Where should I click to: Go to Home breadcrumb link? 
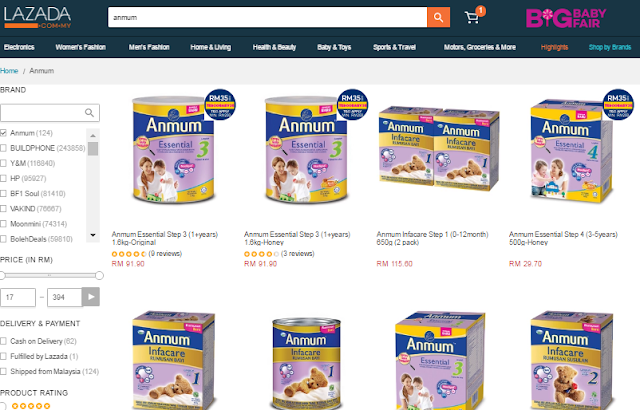tap(9, 71)
